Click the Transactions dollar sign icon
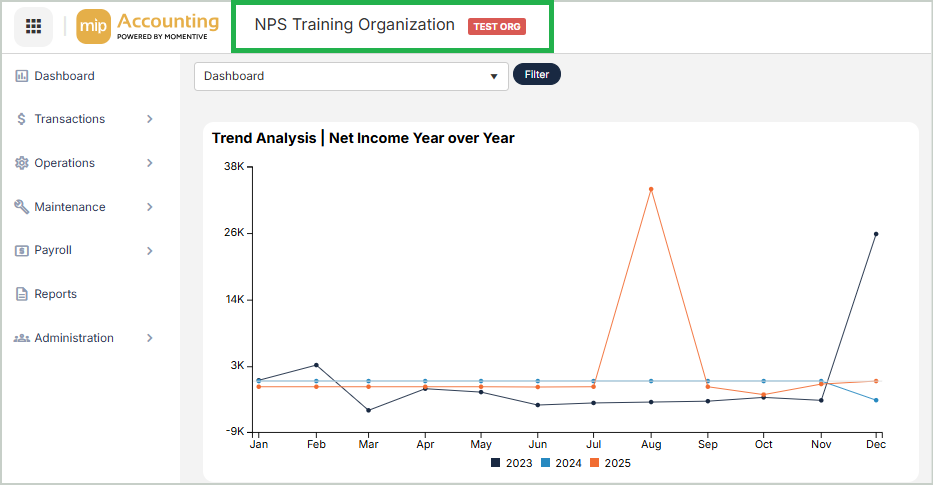Image resolution: width=933 pixels, height=485 pixels. tap(22, 119)
